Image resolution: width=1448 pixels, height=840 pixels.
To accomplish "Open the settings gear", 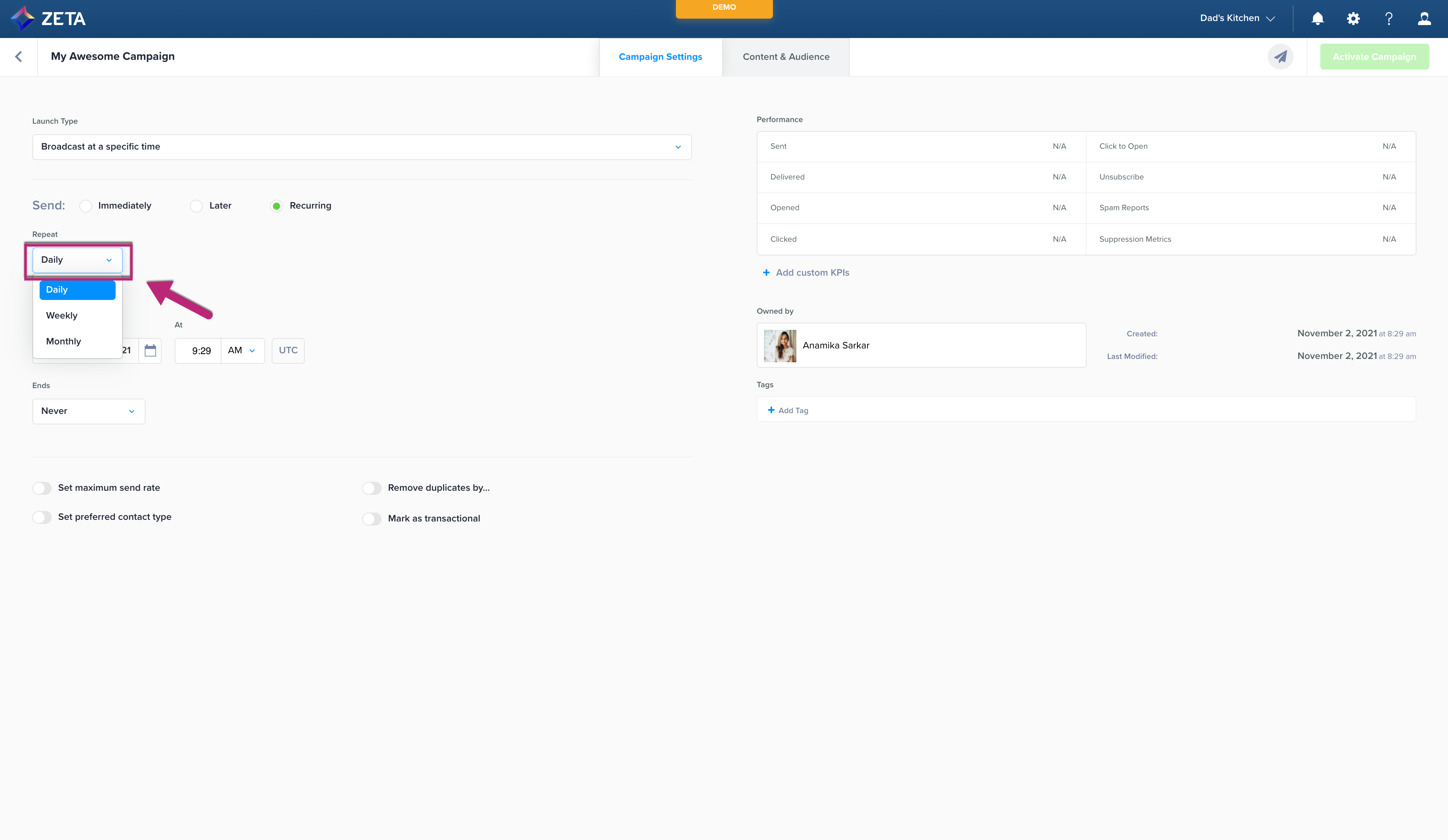I will pos(1353,18).
